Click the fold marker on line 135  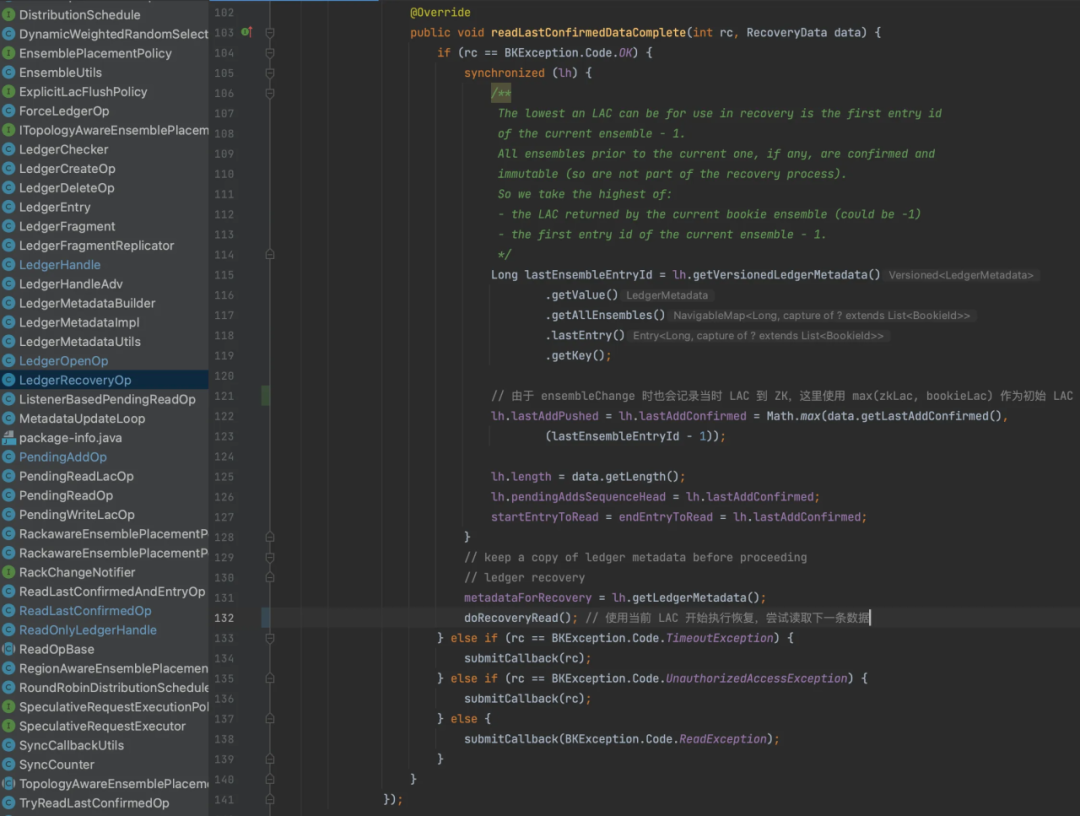pyautogui.click(x=270, y=678)
